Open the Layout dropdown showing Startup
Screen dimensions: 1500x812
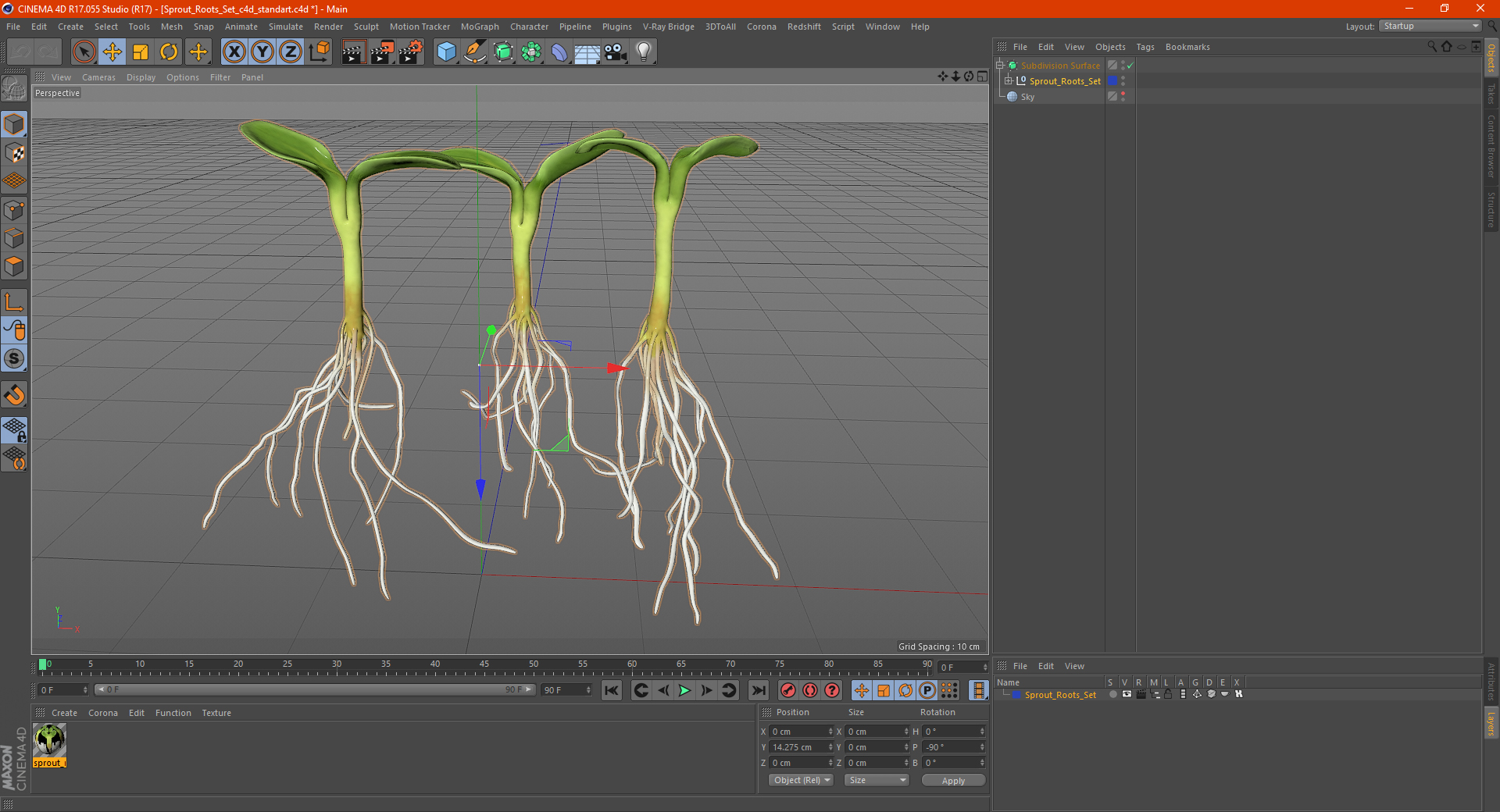[1430, 26]
